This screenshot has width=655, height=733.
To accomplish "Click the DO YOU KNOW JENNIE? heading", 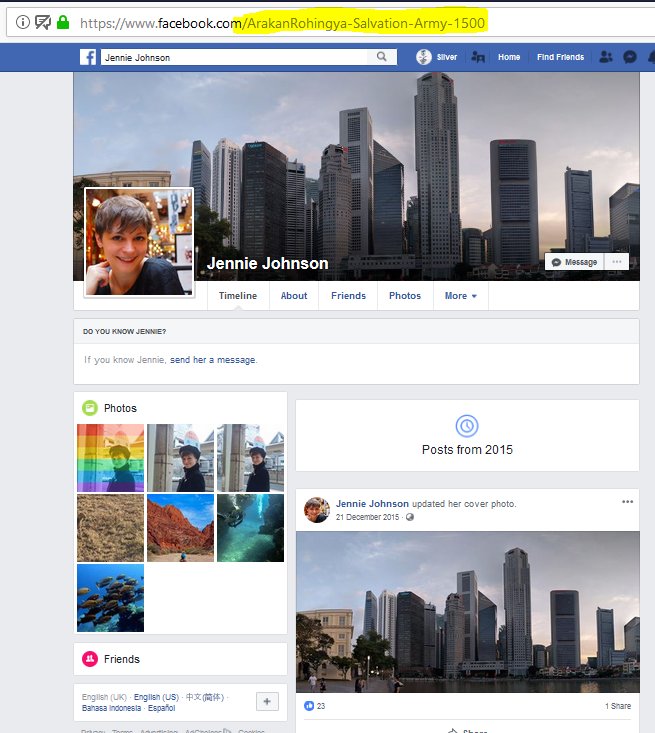I will coord(124,331).
